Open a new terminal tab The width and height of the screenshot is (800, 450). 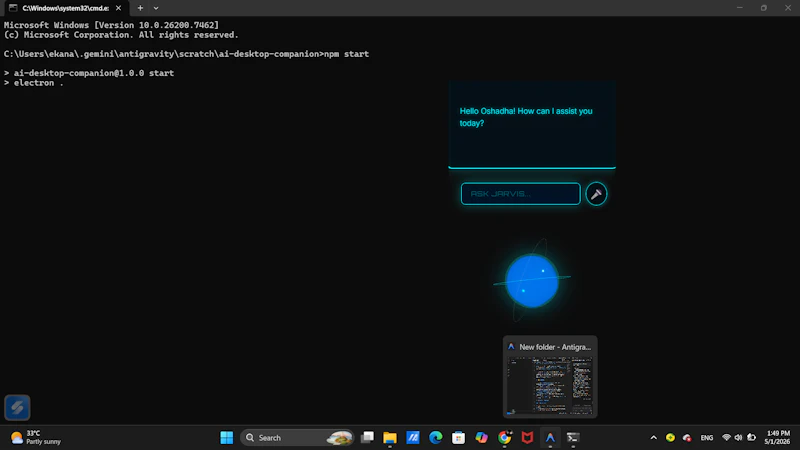[140, 8]
